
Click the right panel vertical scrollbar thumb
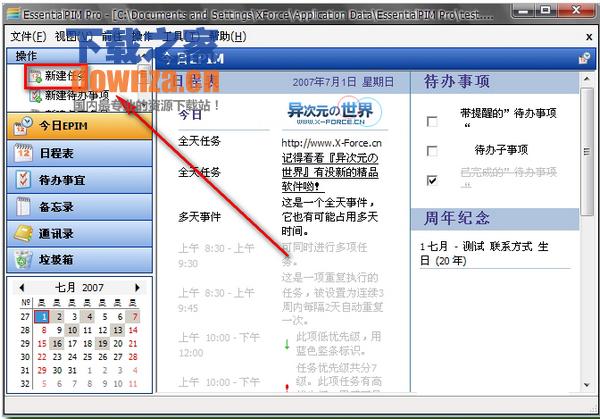[x=587, y=152]
